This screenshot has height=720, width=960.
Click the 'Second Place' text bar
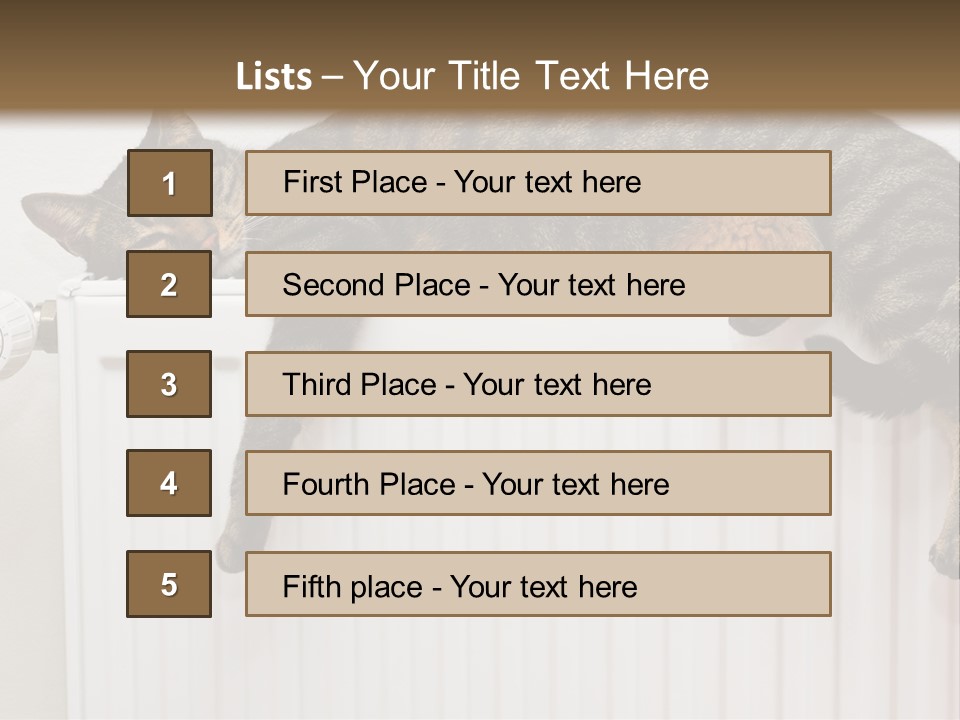click(x=538, y=284)
